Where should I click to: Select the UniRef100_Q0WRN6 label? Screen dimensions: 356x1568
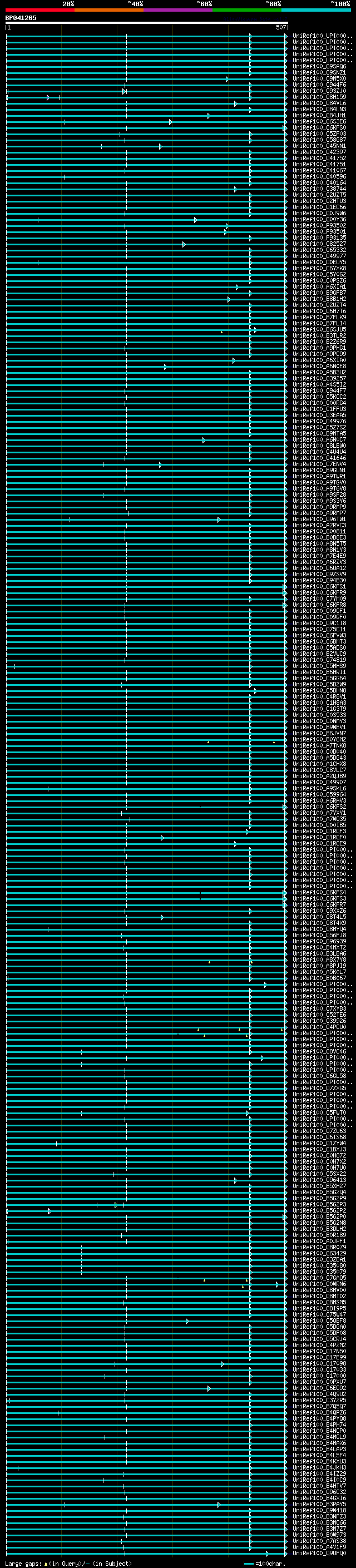click(319, 1284)
